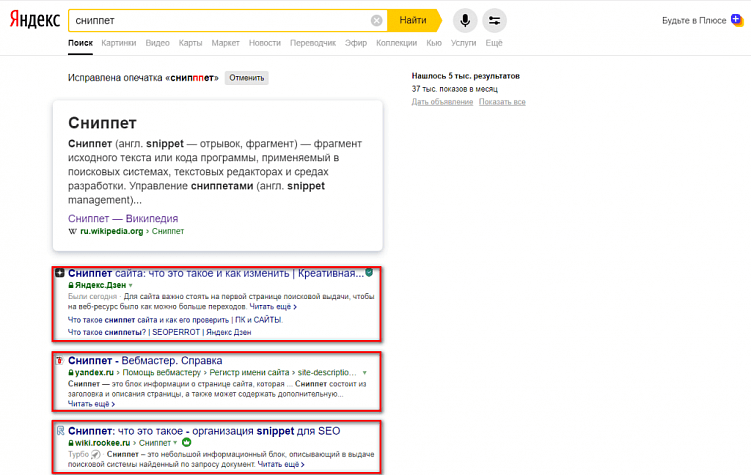Image resolution: width=751 pixels, height=475 pixels.
Task: Open the Коллекции tab
Action: (x=397, y=43)
